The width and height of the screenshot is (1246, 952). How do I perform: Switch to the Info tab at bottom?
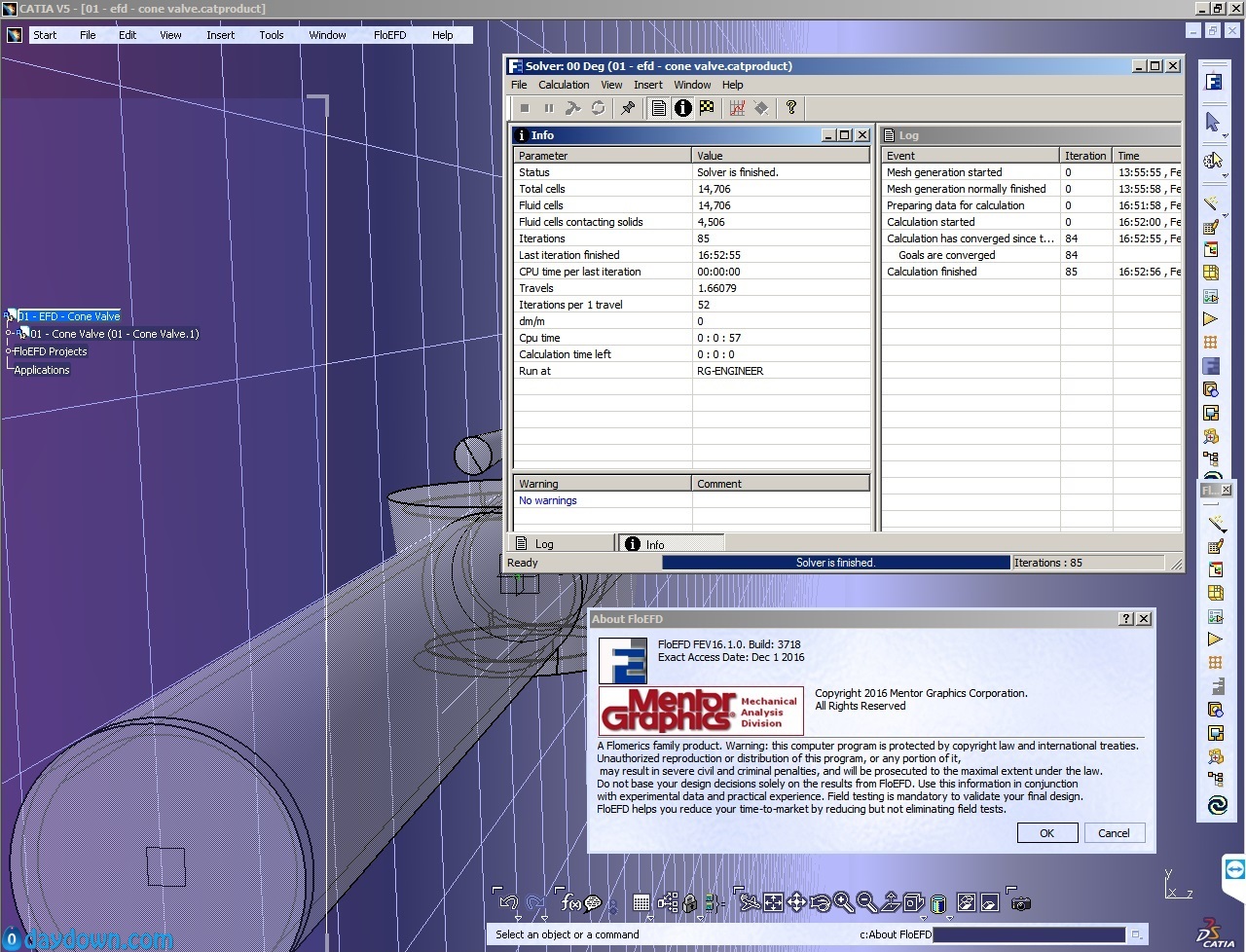tap(672, 543)
